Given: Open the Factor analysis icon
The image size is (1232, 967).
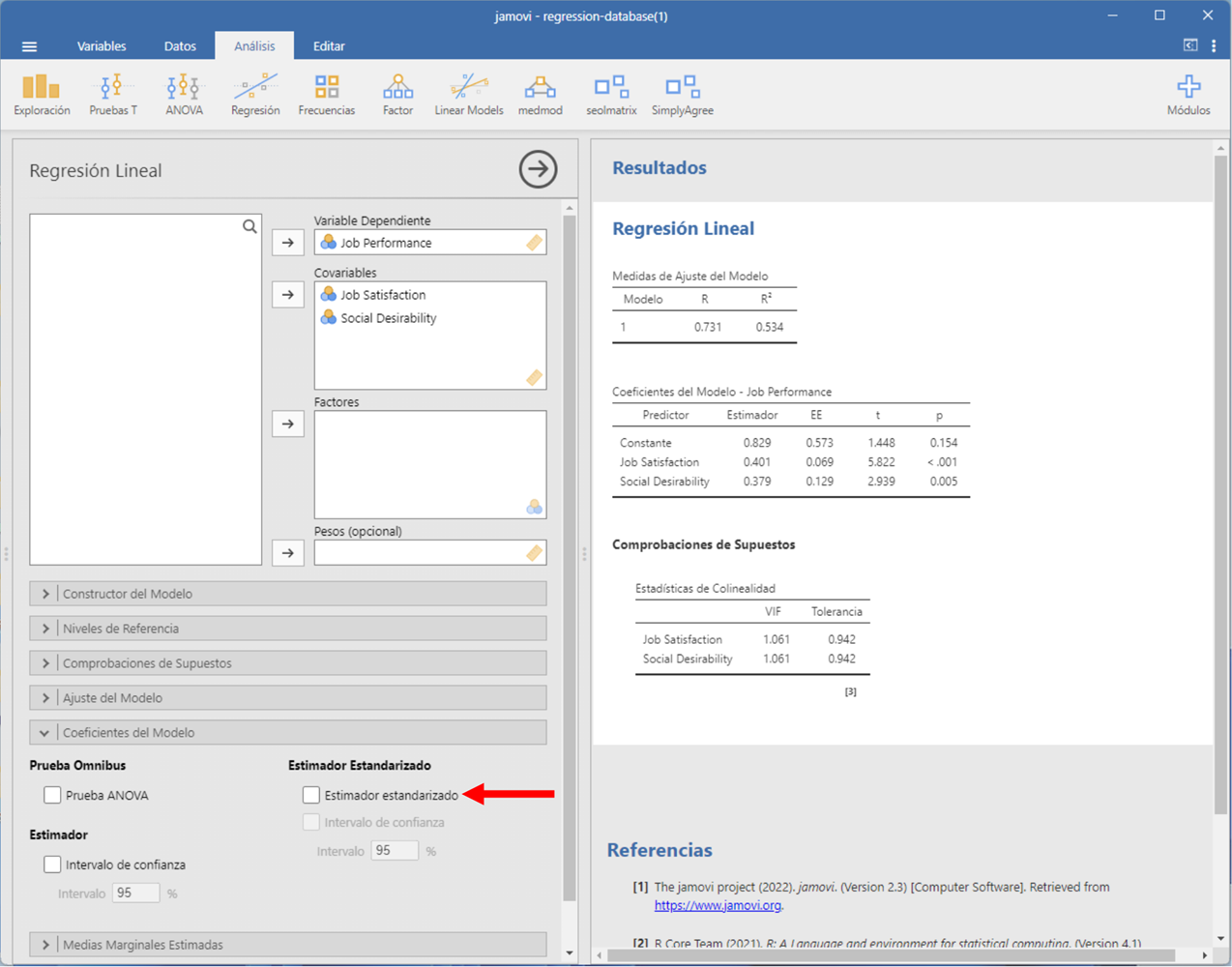Looking at the screenshot, I should point(397,95).
